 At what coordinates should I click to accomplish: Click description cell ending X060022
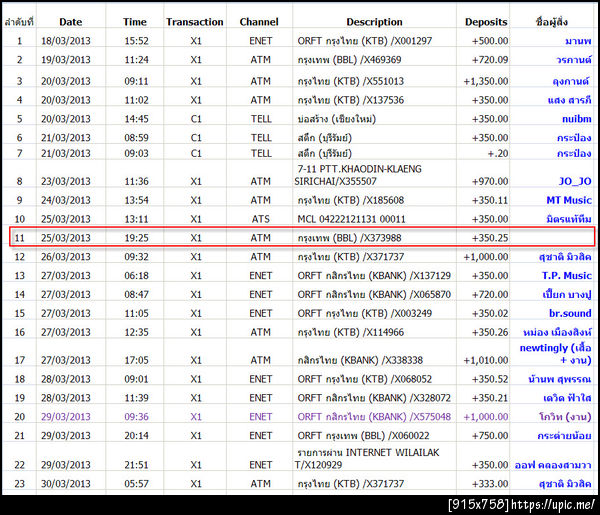coord(363,435)
